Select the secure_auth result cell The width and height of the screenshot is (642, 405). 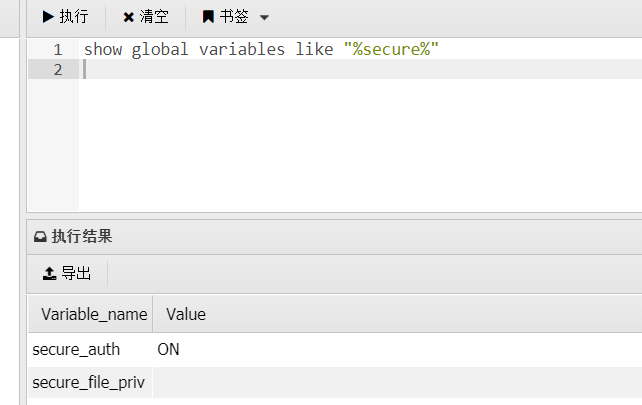coord(76,349)
